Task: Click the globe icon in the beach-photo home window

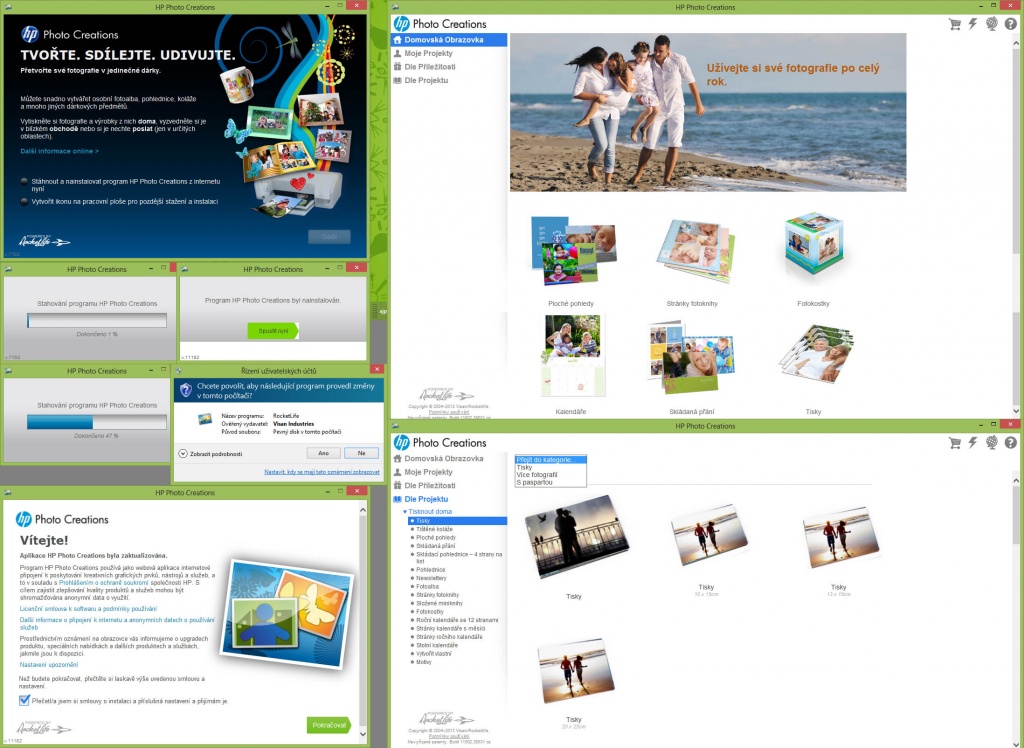Action: 991,24
